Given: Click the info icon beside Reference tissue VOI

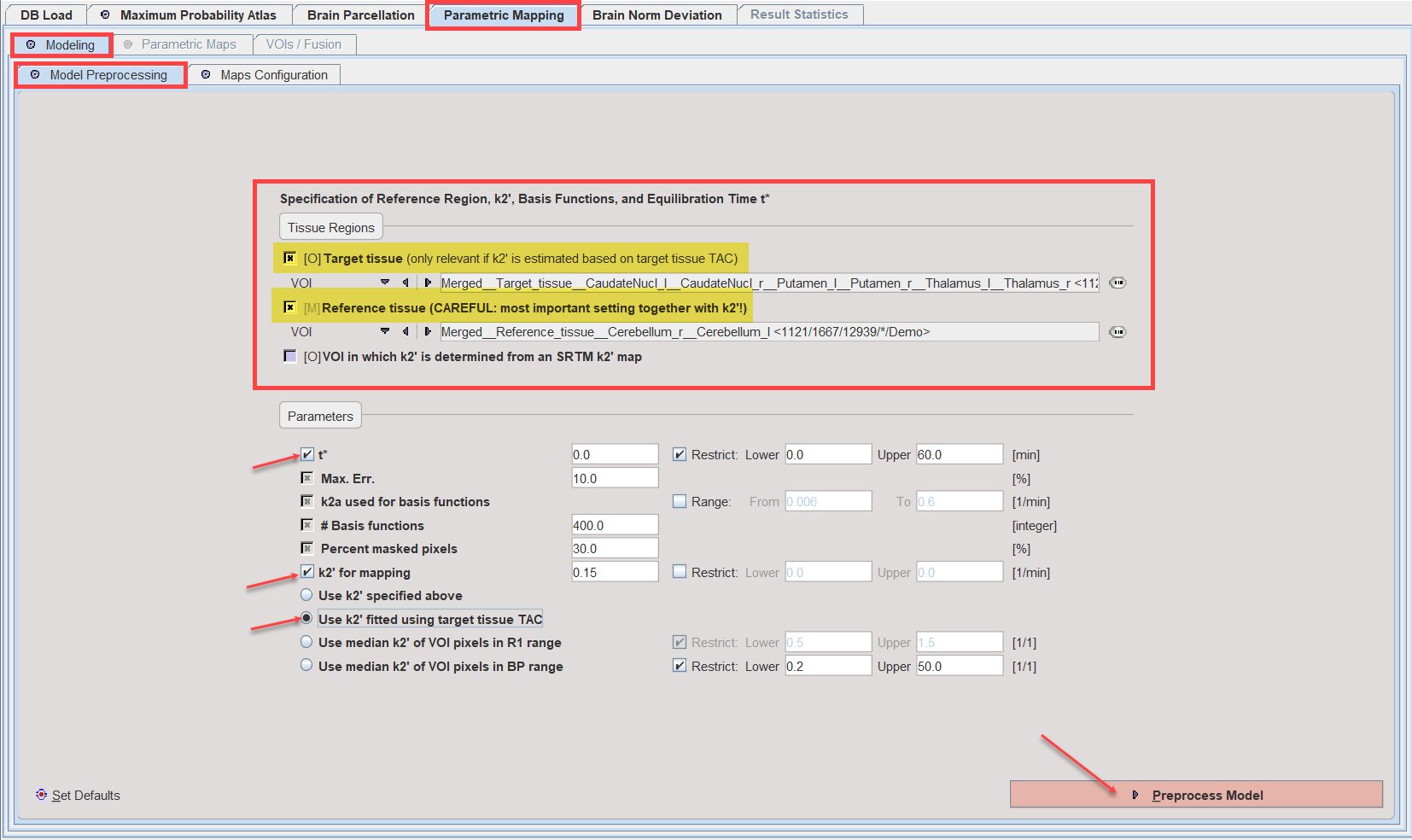Looking at the screenshot, I should (1117, 332).
